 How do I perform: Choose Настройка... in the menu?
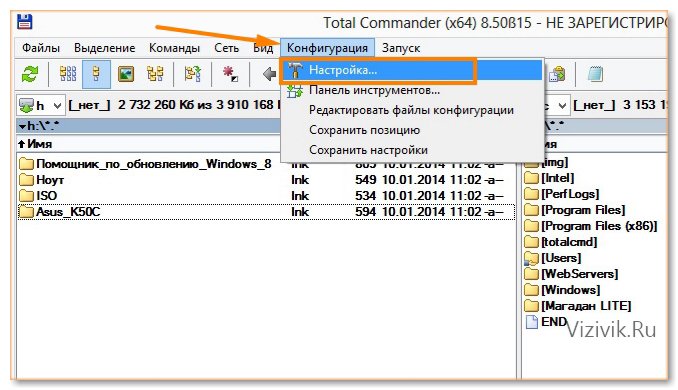(412, 70)
